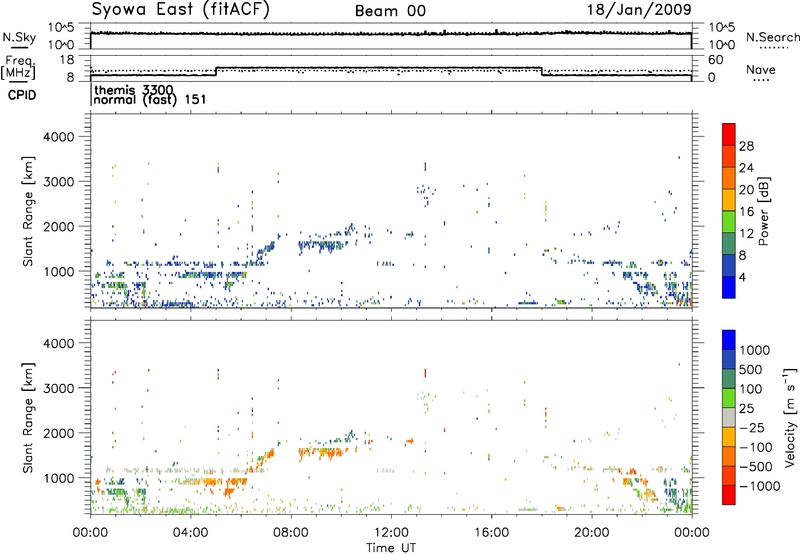800x554 pixels.
Task: Click the '28' Power colorbar label
Action: [x=746, y=146]
